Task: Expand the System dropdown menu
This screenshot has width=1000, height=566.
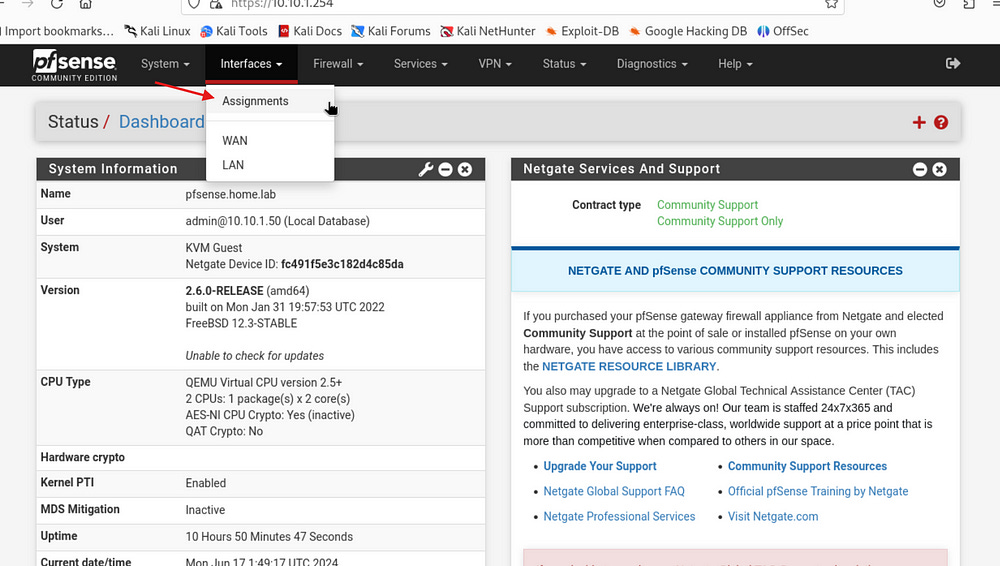Action: point(165,64)
